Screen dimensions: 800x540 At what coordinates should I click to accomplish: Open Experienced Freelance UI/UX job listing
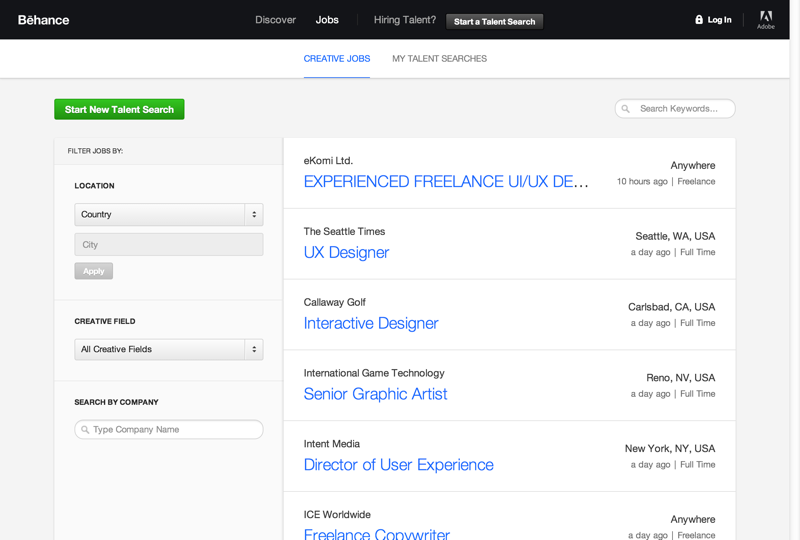[446, 182]
